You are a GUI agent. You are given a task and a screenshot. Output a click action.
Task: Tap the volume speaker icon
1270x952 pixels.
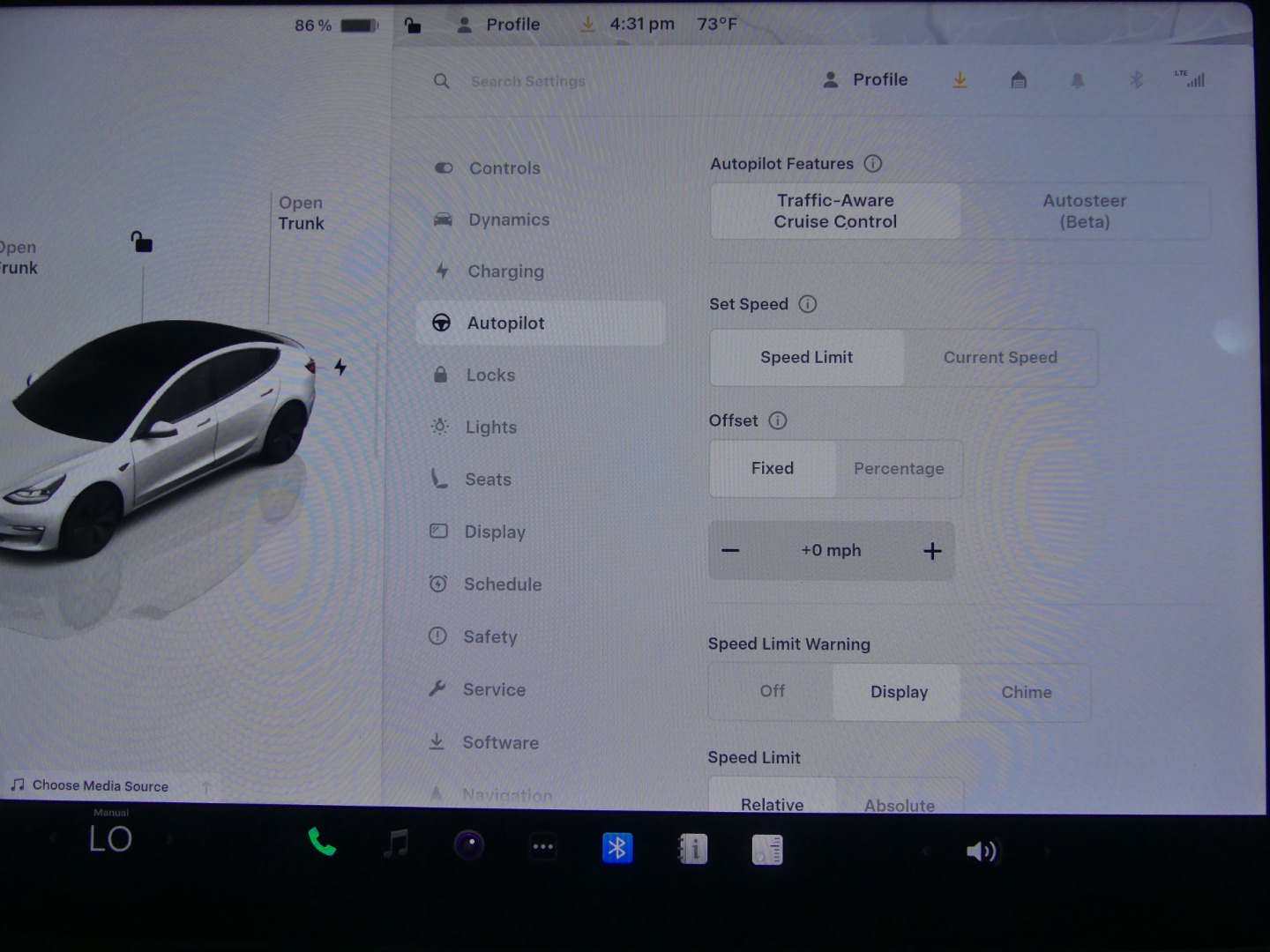click(x=981, y=852)
